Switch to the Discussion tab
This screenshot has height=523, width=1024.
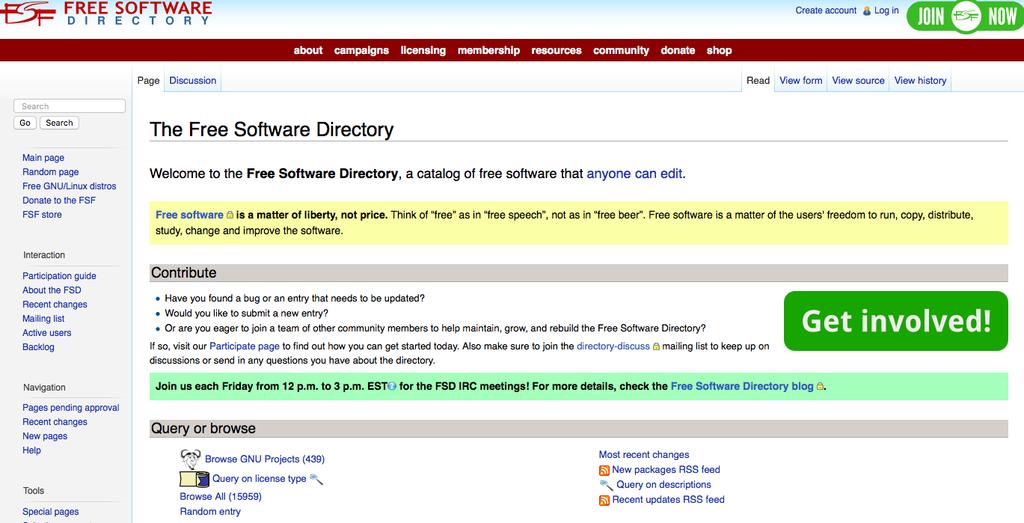pos(193,80)
